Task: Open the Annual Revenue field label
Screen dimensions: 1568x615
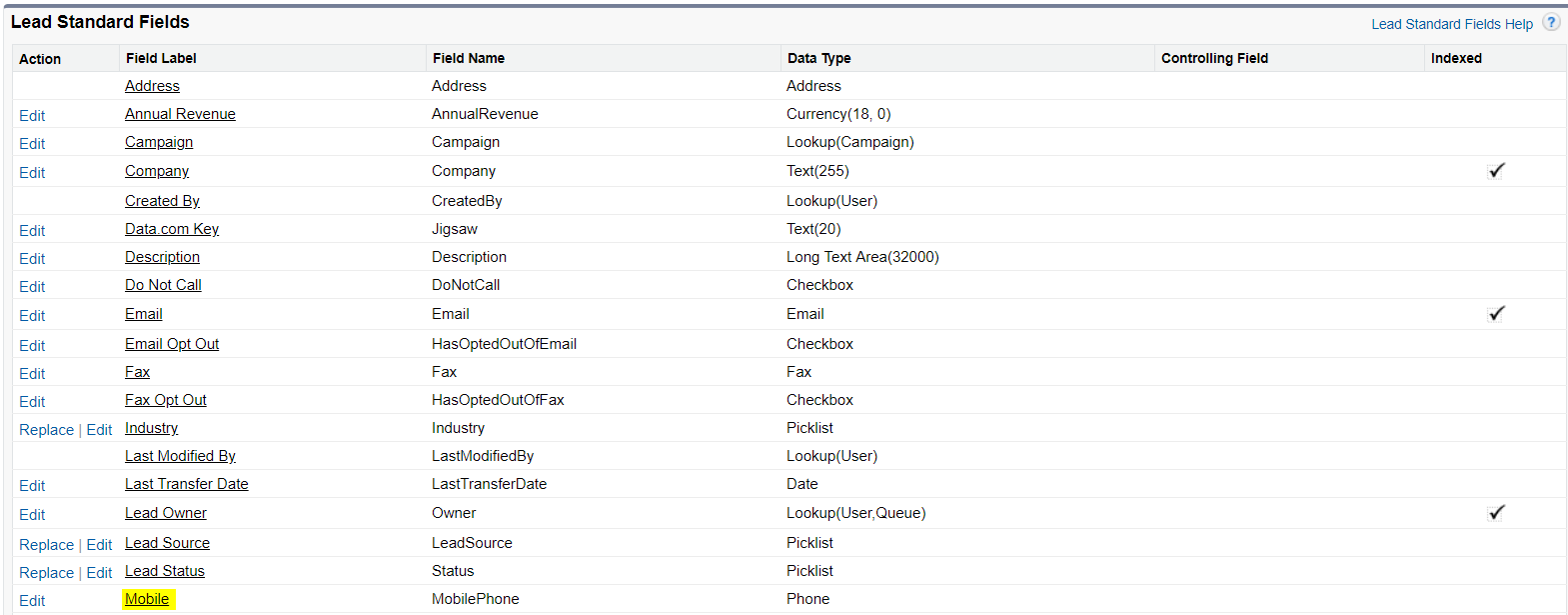Action: [x=180, y=114]
